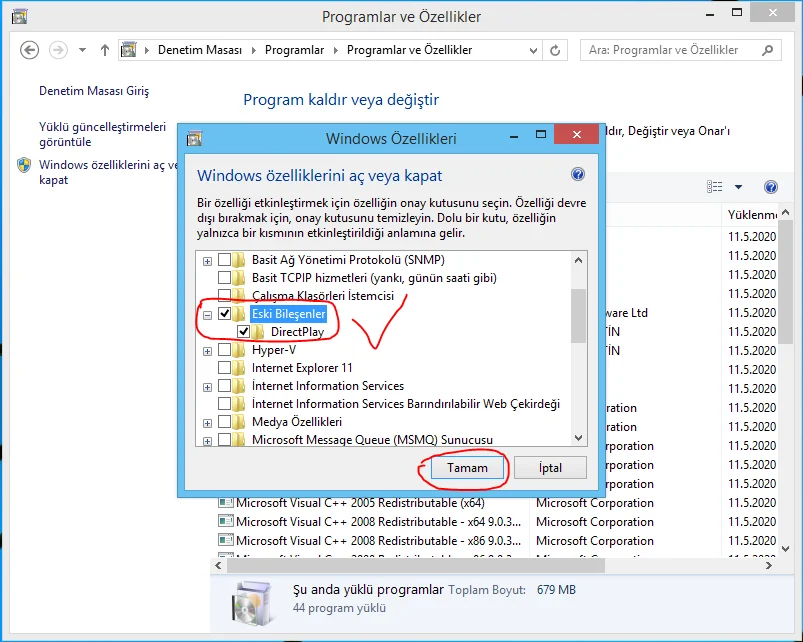The image size is (803, 642).
Task: Expand the Medya Özellikleri node
Action: coord(207,423)
